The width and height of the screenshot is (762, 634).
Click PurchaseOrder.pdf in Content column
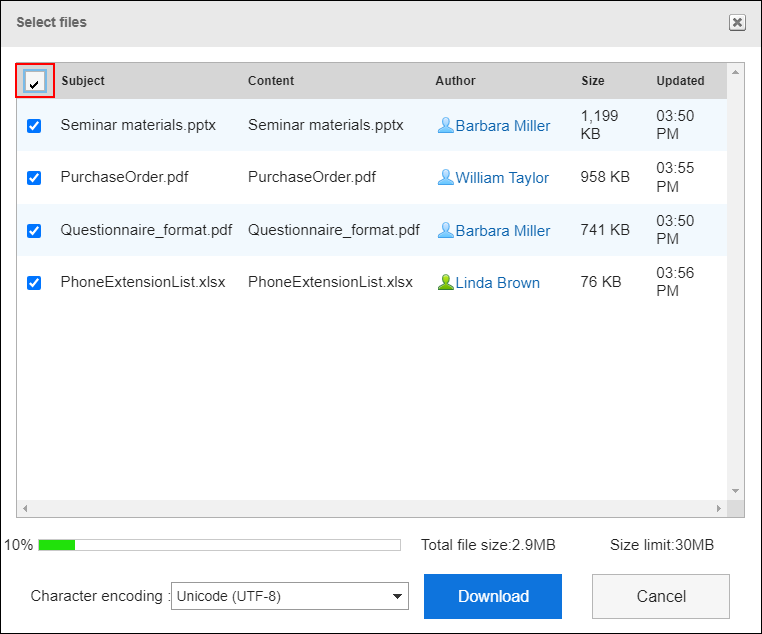click(312, 177)
